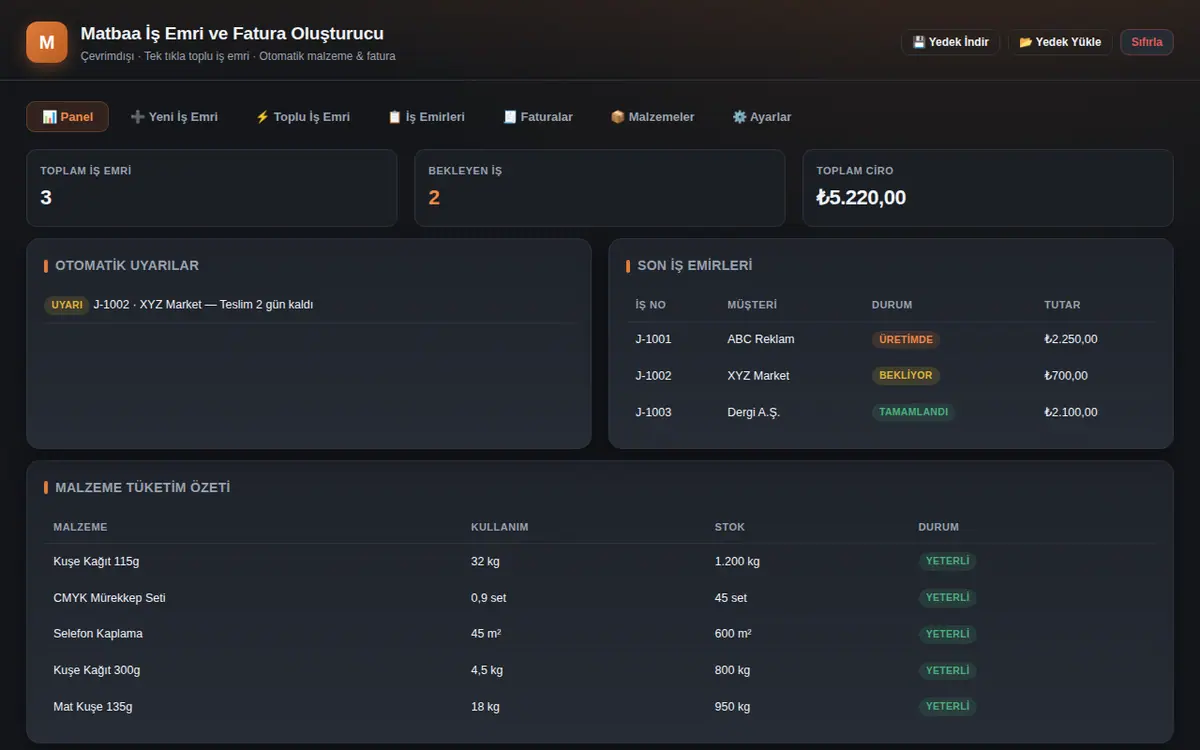This screenshot has height=750, width=1200.
Task: Download backup via Yedek İndir button
Action: click(x=950, y=42)
